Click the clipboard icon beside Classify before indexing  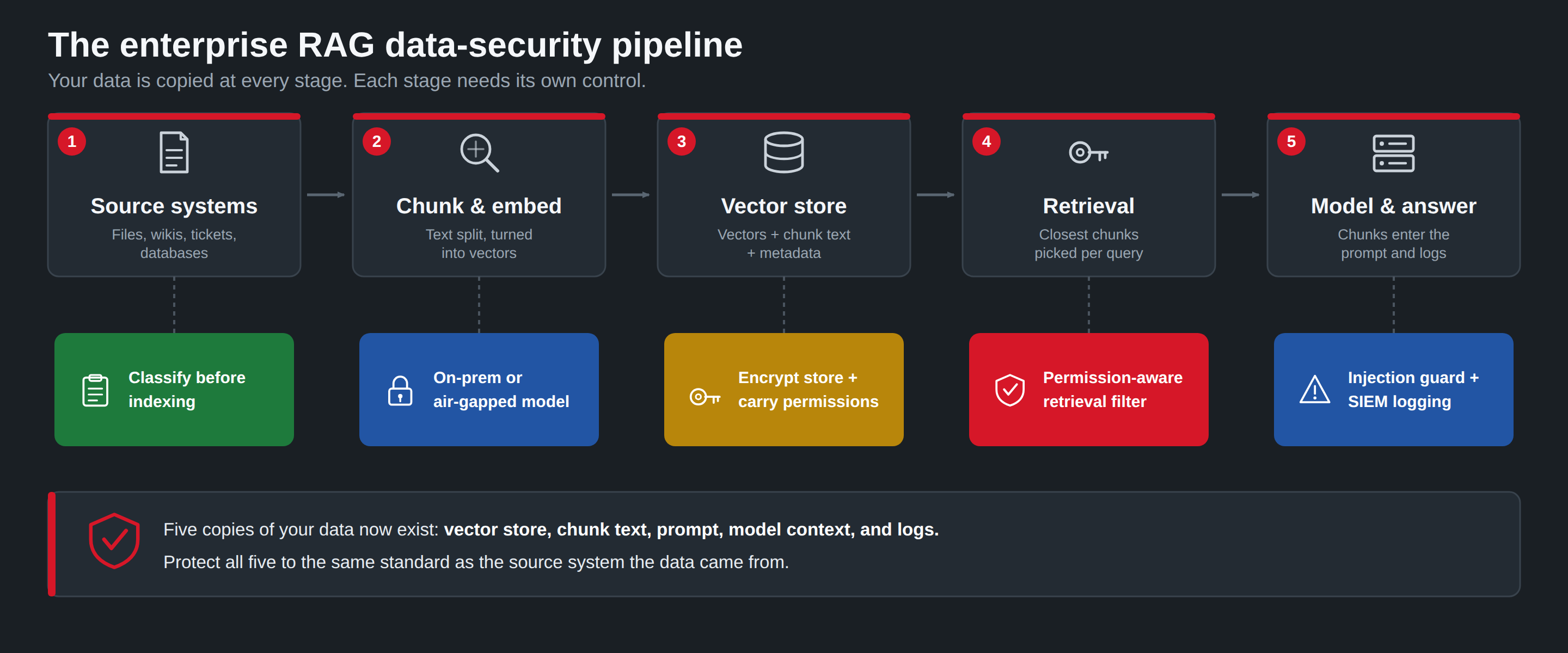[x=96, y=390]
